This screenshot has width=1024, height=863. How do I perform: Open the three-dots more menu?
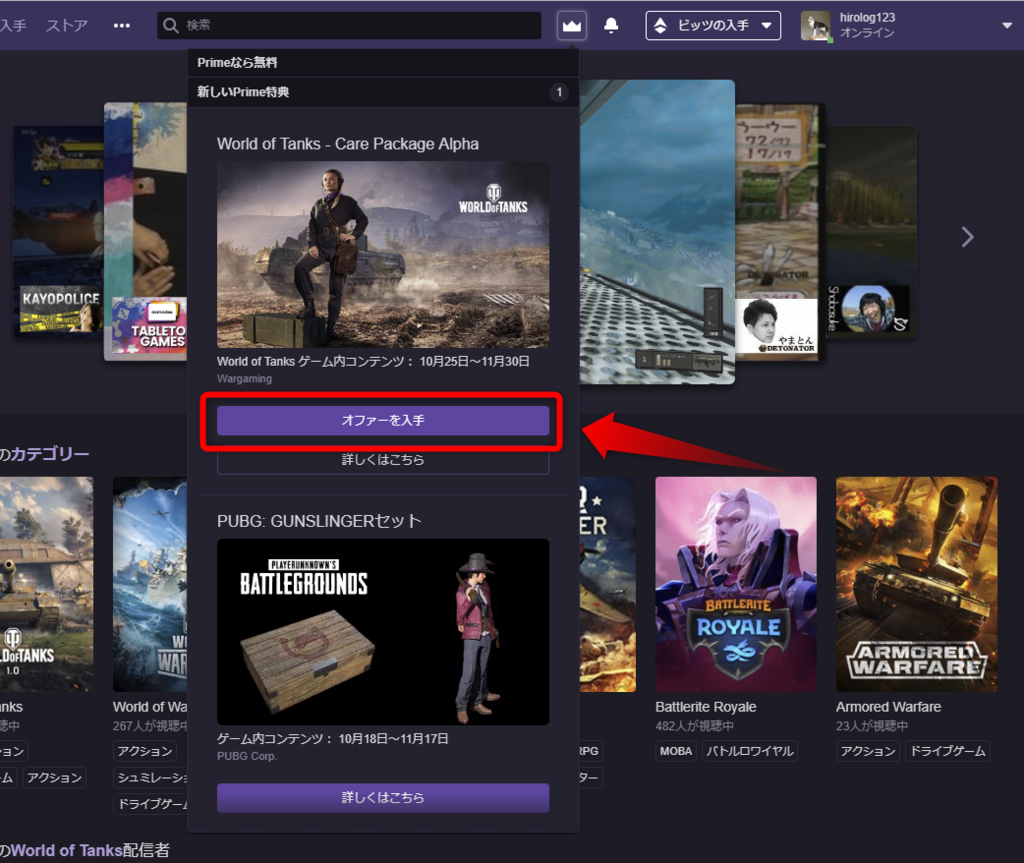coord(121,25)
